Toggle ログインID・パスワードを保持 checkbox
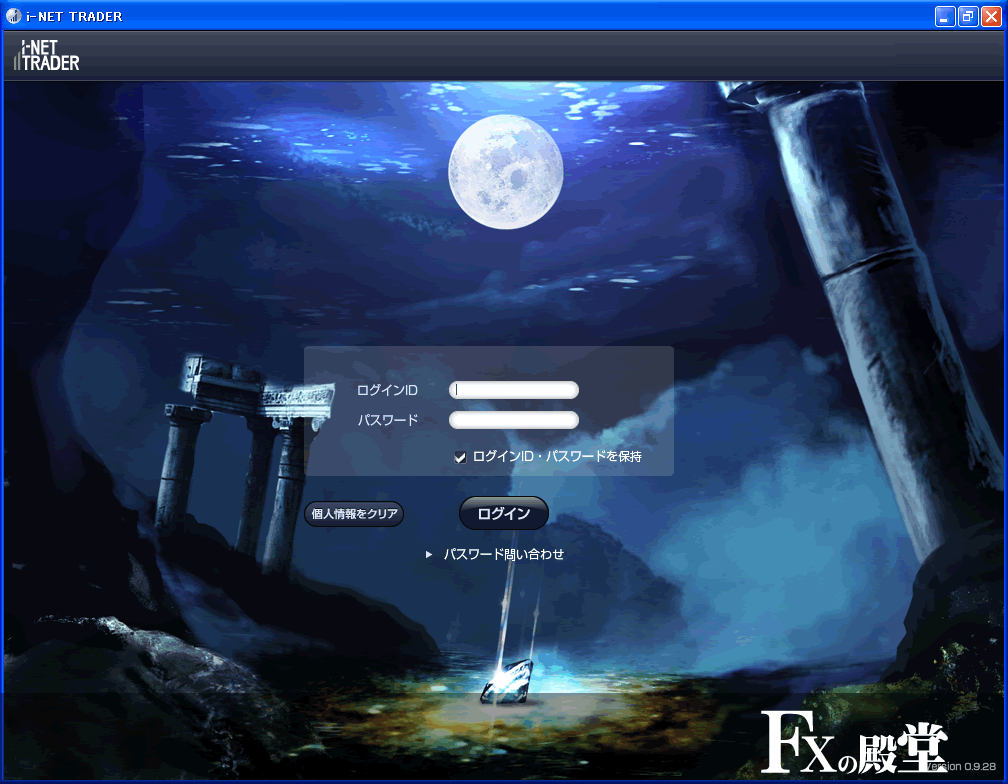Image resolution: width=1008 pixels, height=784 pixels. [x=460, y=458]
